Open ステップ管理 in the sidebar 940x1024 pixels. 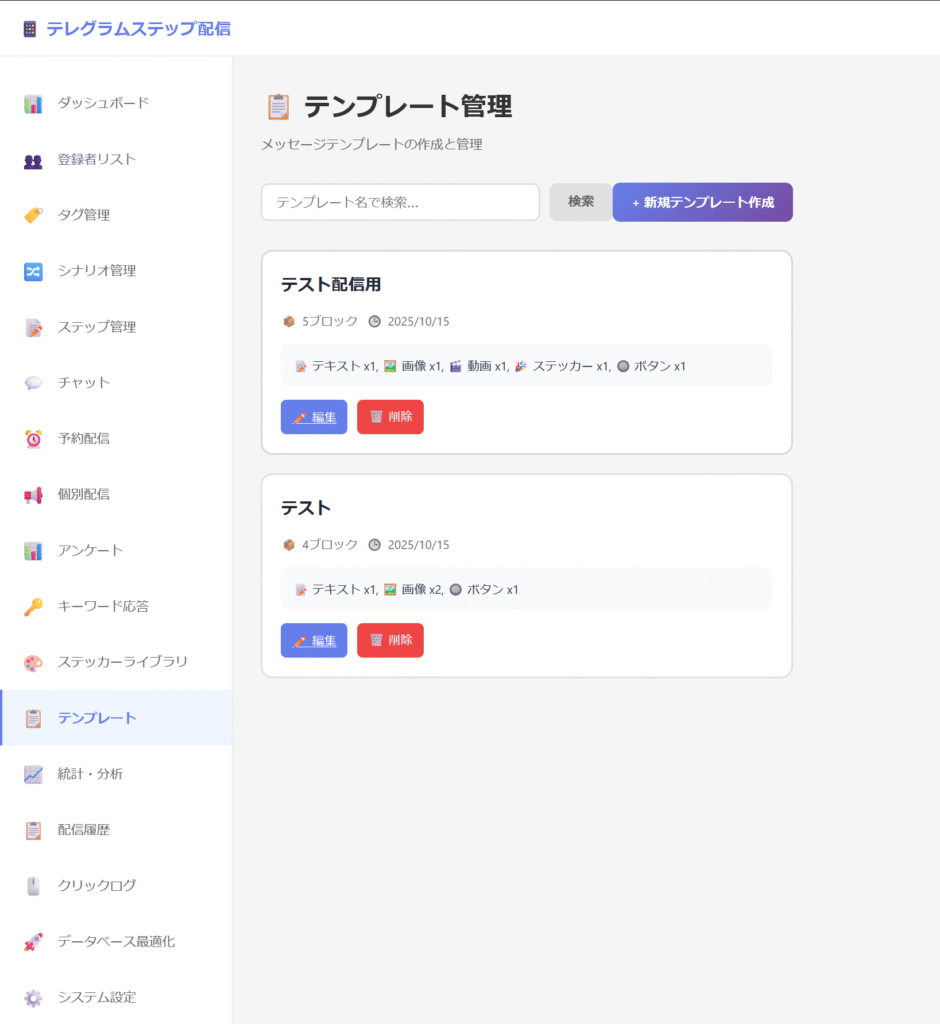click(x=96, y=327)
